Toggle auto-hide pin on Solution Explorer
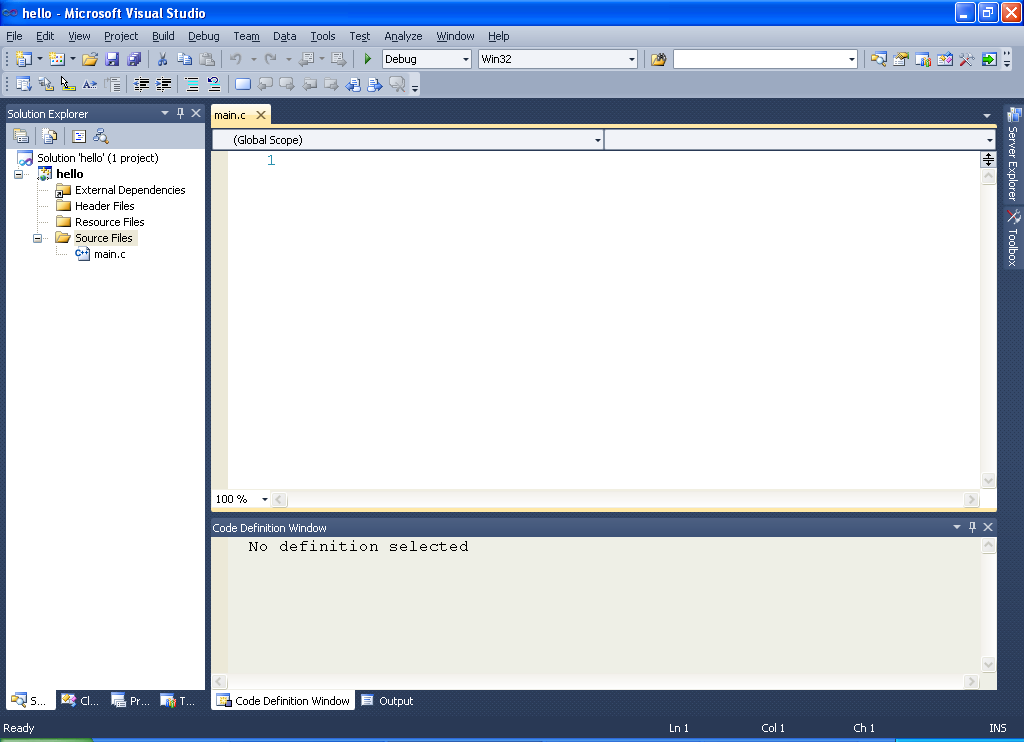Image resolution: width=1024 pixels, height=742 pixels. 181,113
